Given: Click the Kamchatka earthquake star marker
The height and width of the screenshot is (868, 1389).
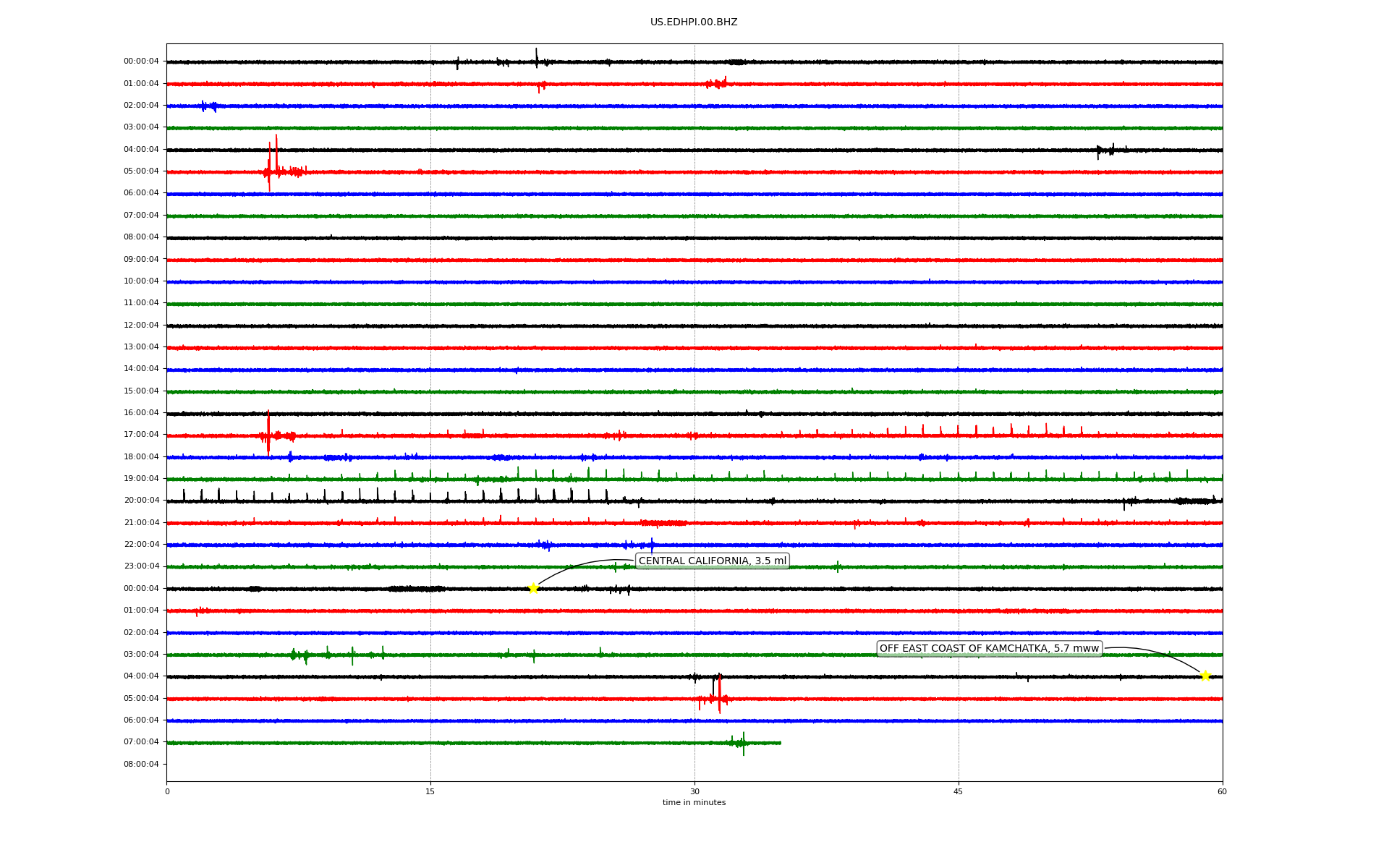Looking at the screenshot, I should click(1205, 676).
